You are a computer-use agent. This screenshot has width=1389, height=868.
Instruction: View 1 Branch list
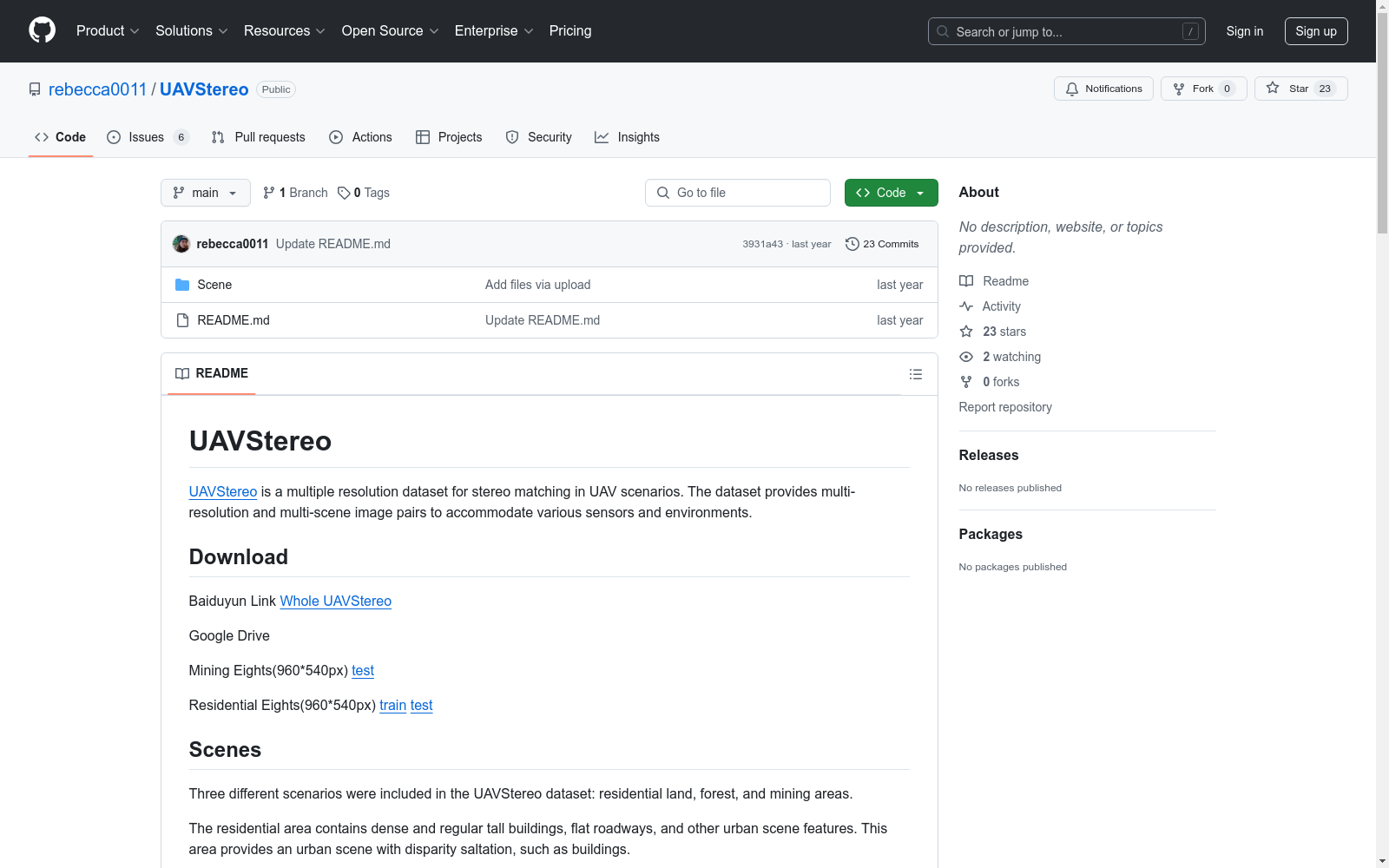295,193
